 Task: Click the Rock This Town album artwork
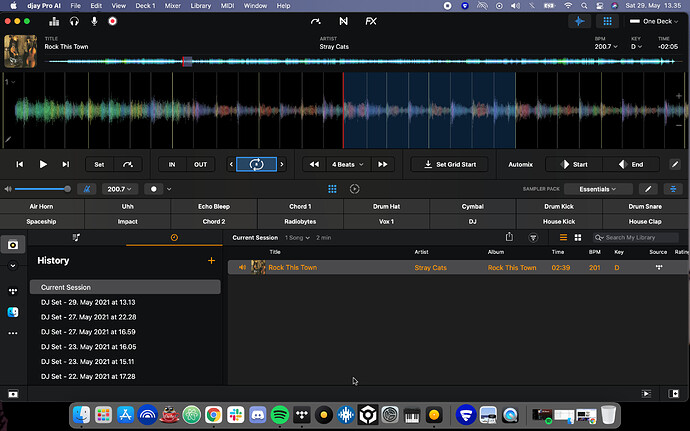[20, 51]
